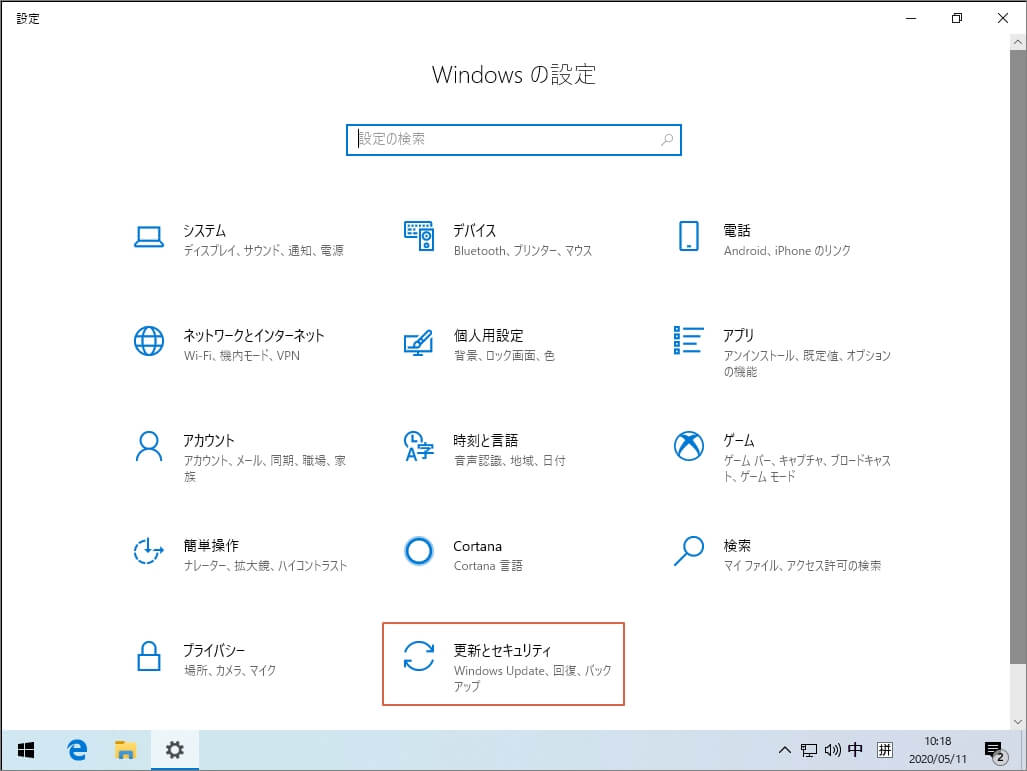1027x771 pixels.
Task: Expand hidden system tray icons
Action: coord(784,749)
